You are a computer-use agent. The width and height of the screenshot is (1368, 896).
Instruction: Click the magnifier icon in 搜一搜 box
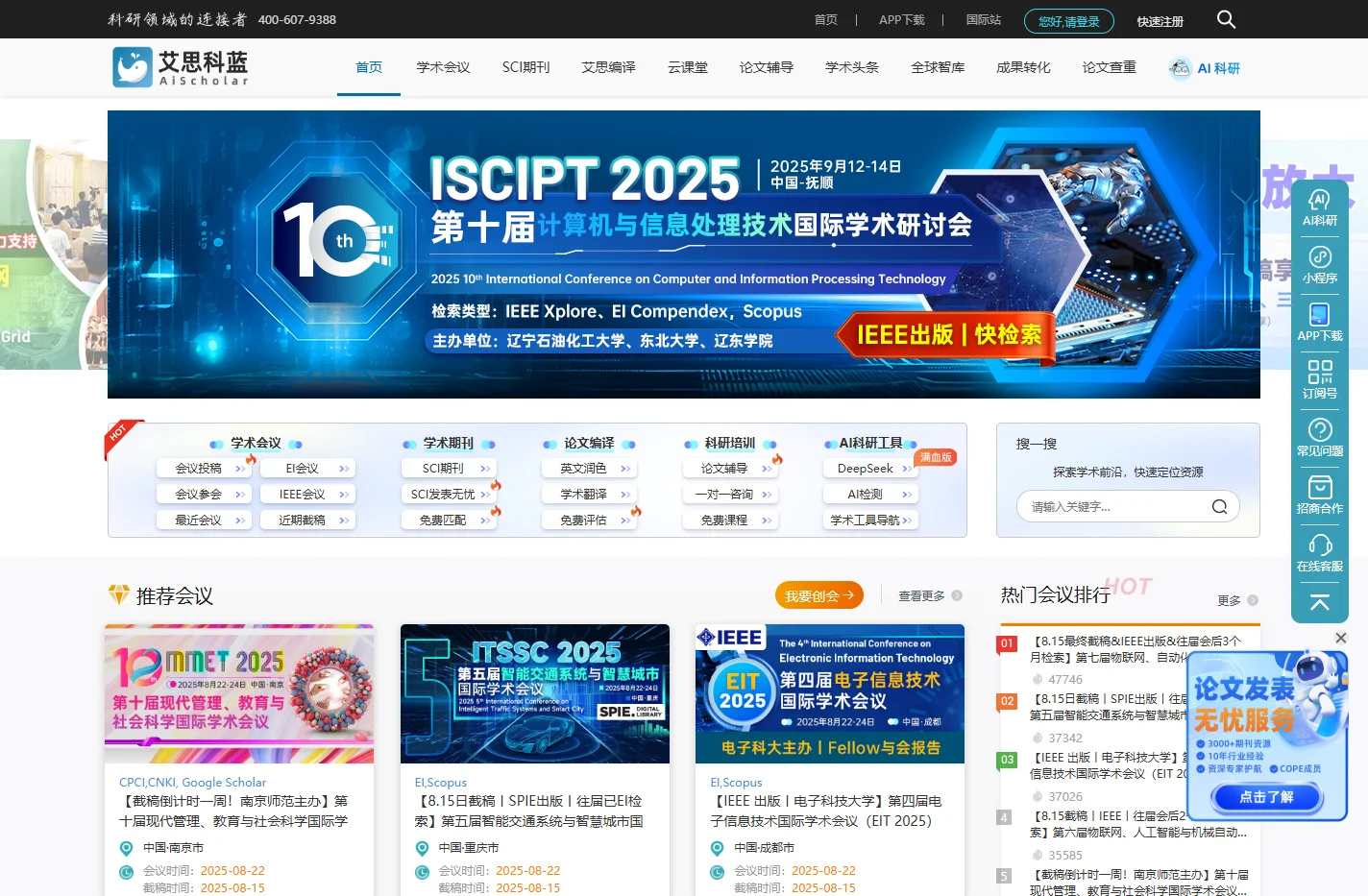click(x=1219, y=506)
